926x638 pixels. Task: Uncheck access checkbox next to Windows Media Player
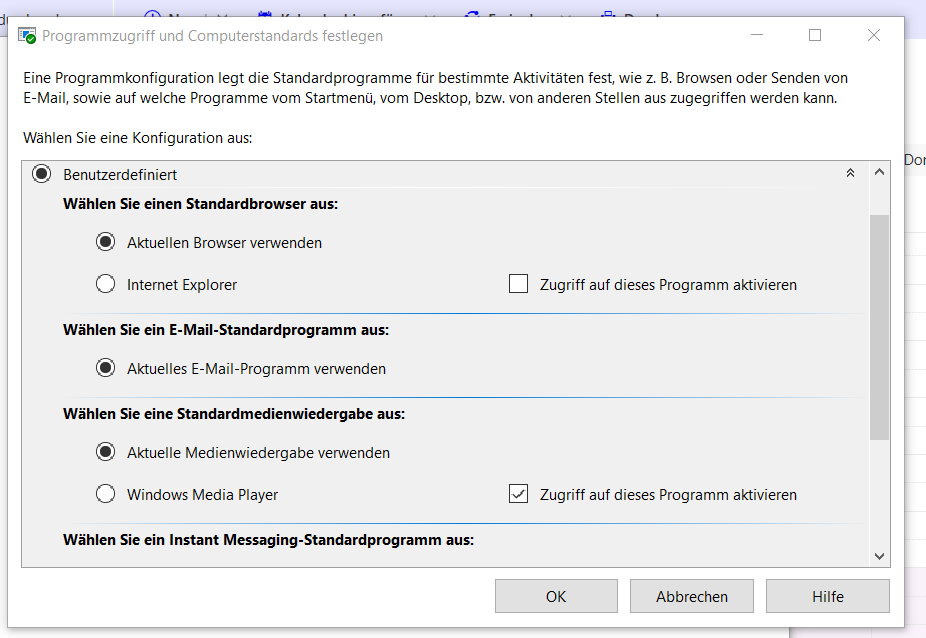[519, 494]
